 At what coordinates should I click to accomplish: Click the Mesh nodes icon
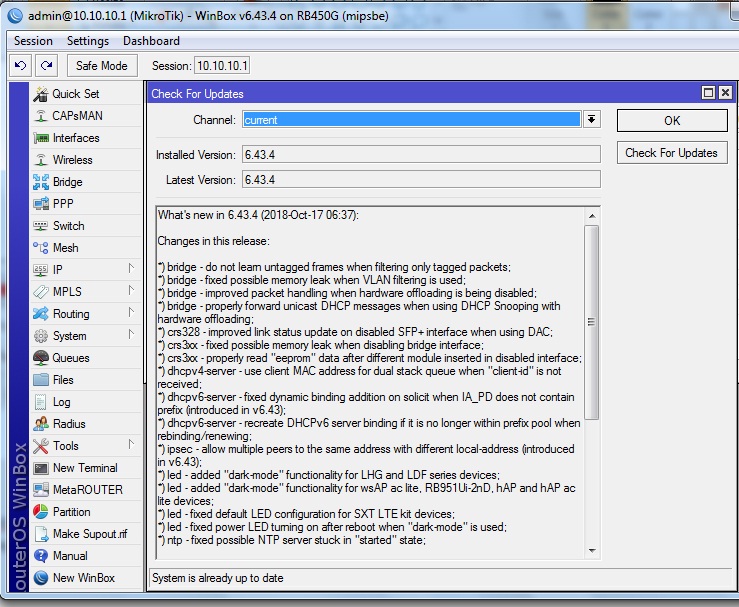click(x=41, y=248)
